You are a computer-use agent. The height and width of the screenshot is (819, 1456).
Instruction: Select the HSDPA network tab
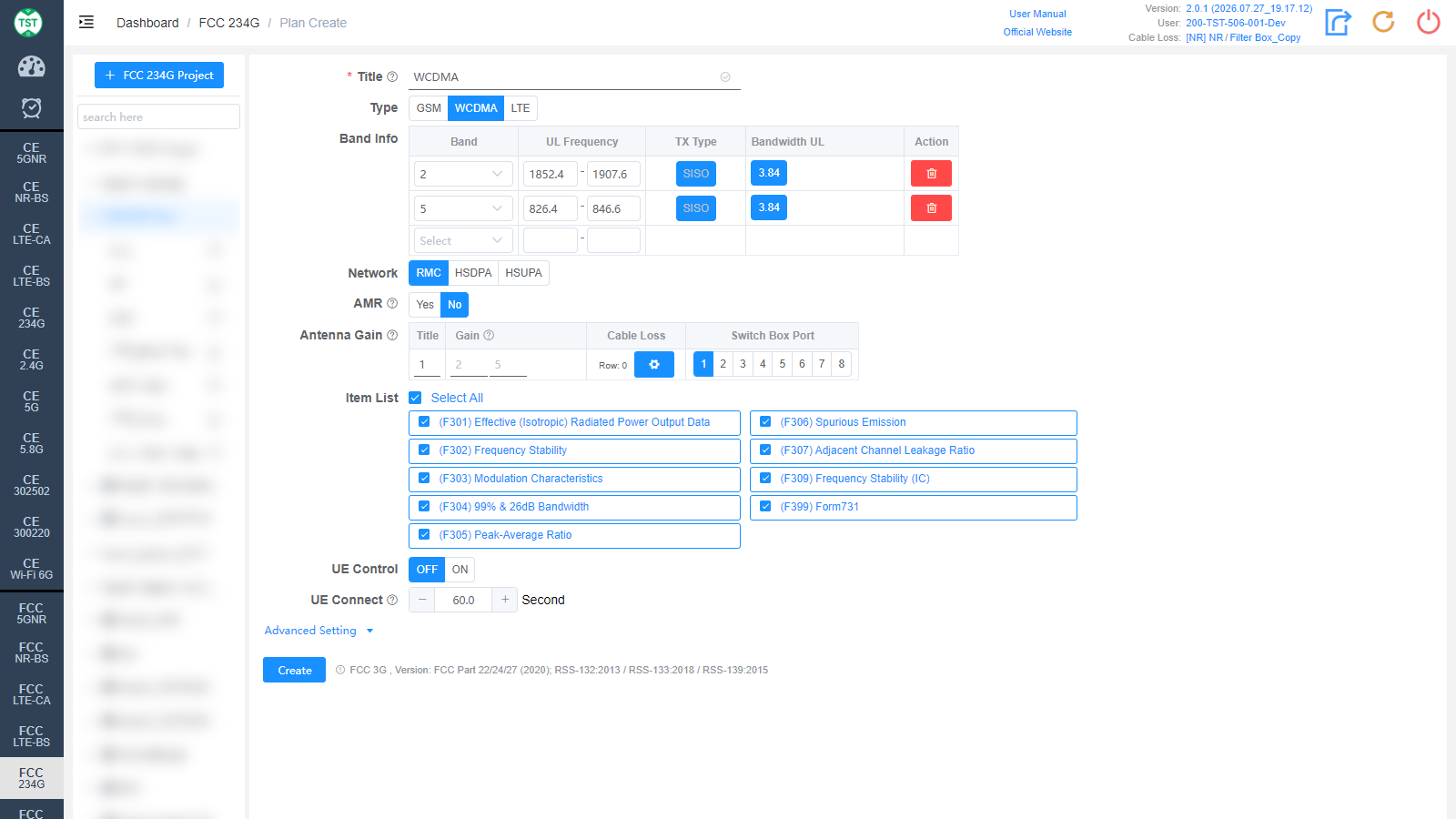(x=473, y=273)
